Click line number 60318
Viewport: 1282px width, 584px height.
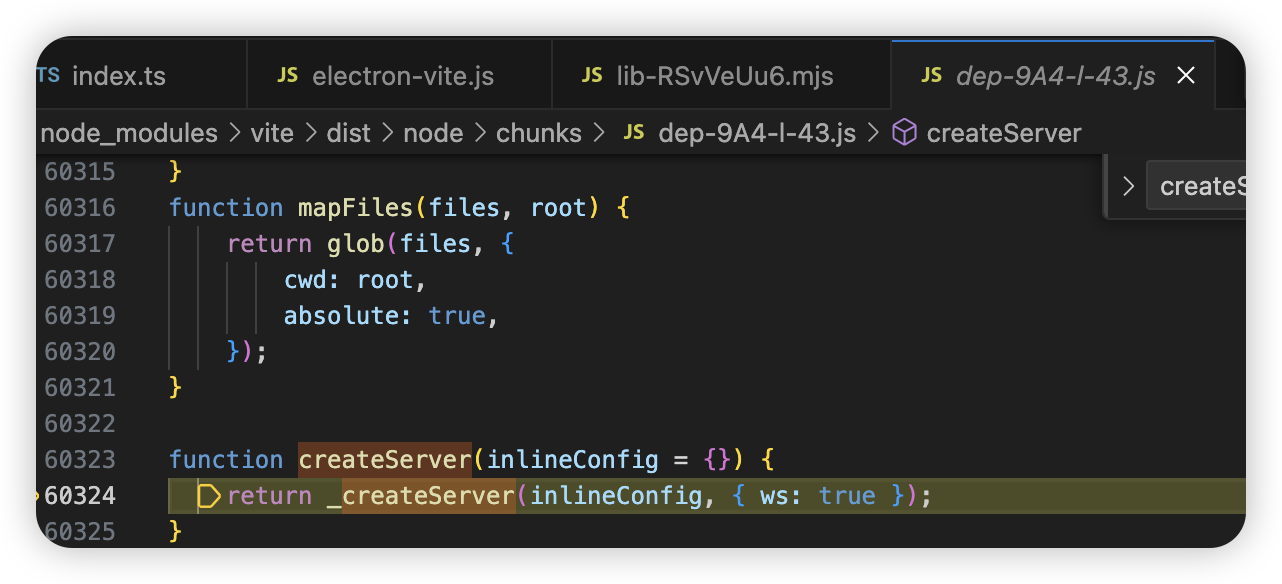[x=80, y=280]
